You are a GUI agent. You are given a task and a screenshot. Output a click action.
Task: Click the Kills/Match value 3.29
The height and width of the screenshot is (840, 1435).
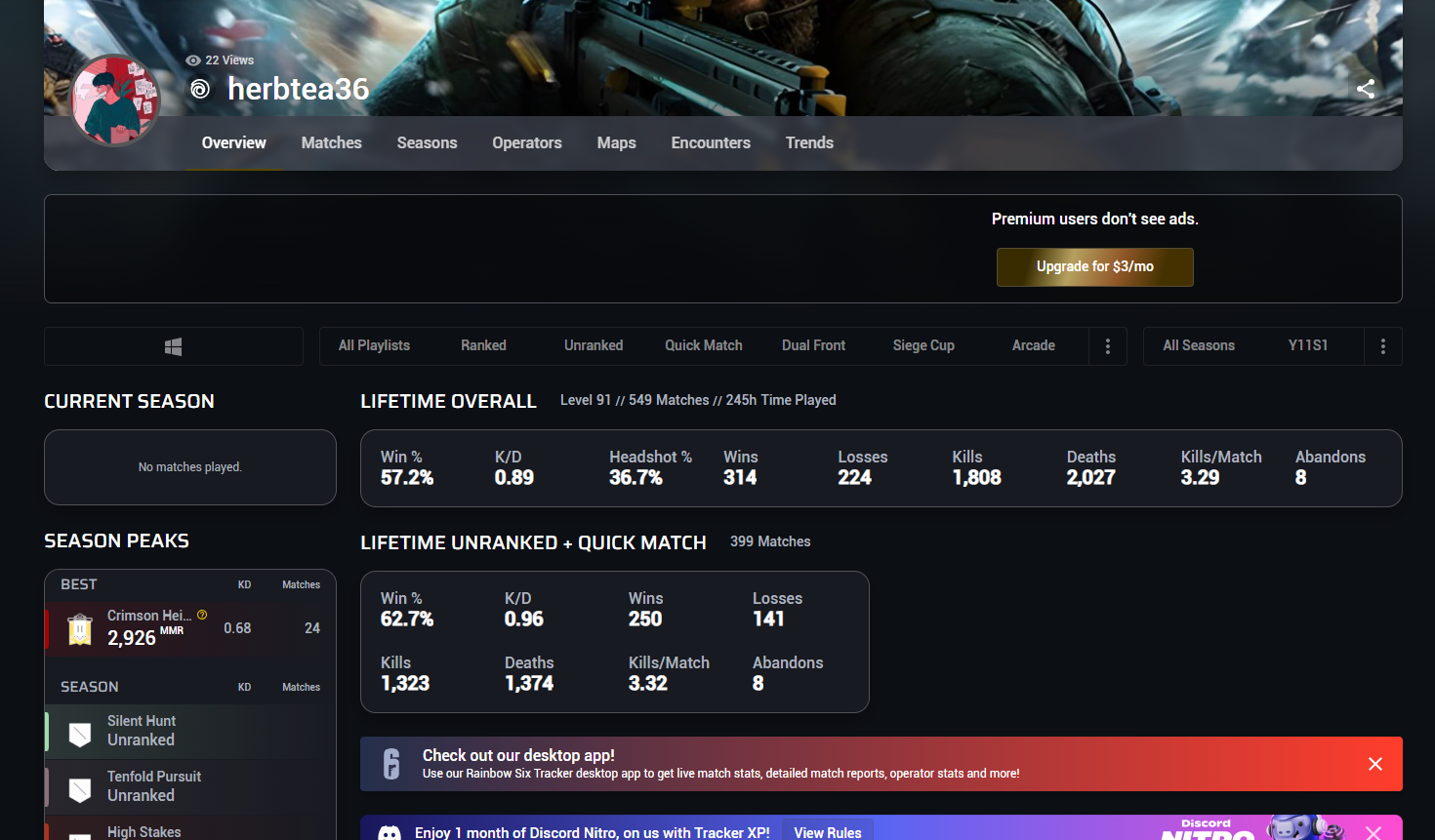(1201, 477)
